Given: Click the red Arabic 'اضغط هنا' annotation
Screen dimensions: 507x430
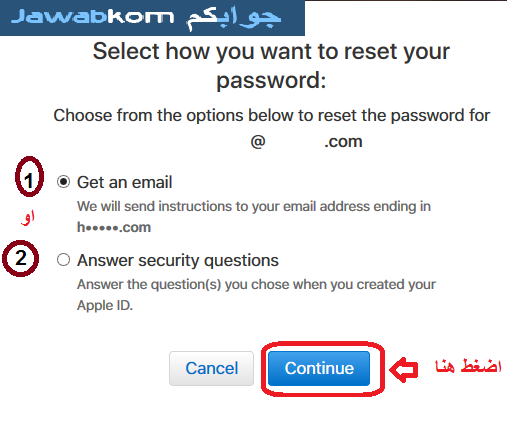Looking at the screenshot, I should pos(468,366).
